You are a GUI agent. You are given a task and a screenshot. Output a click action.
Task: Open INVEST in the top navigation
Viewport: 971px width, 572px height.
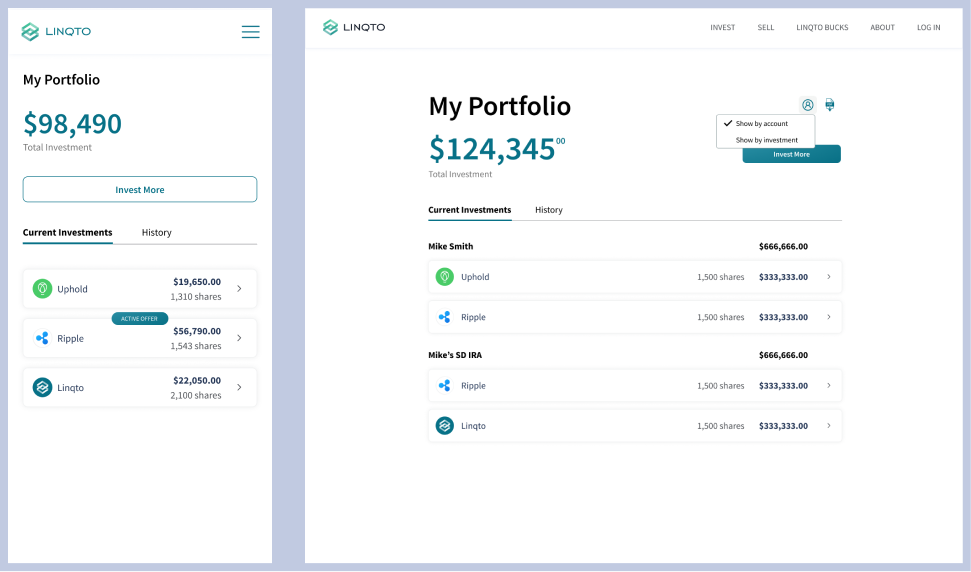click(x=723, y=27)
